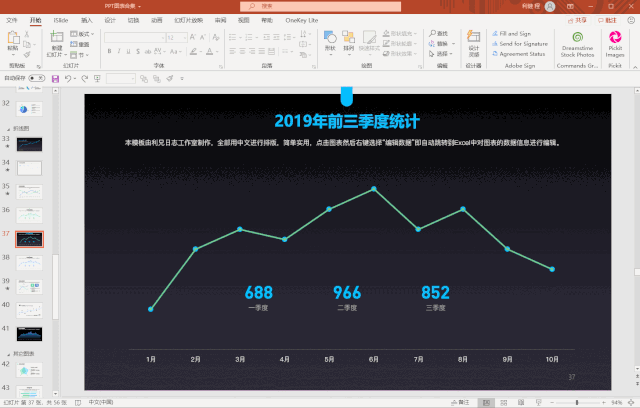Click the Reset slide button
The width and height of the screenshot is (640, 408).
click(x=80, y=44)
